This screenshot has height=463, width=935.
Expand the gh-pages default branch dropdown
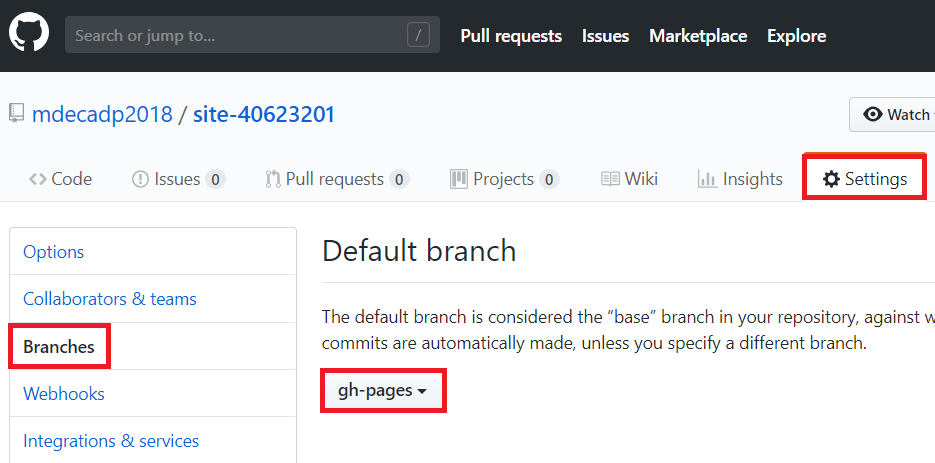click(383, 391)
